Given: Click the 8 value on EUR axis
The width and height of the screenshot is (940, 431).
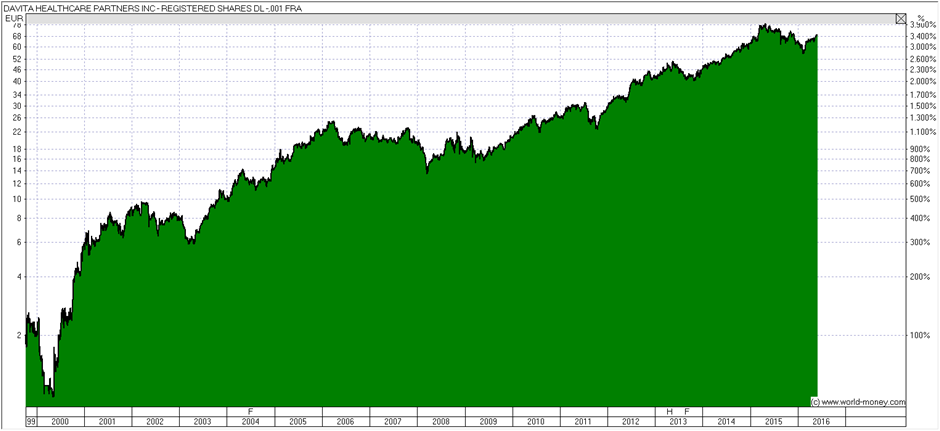Looking at the screenshot, I should pos(19,218).
